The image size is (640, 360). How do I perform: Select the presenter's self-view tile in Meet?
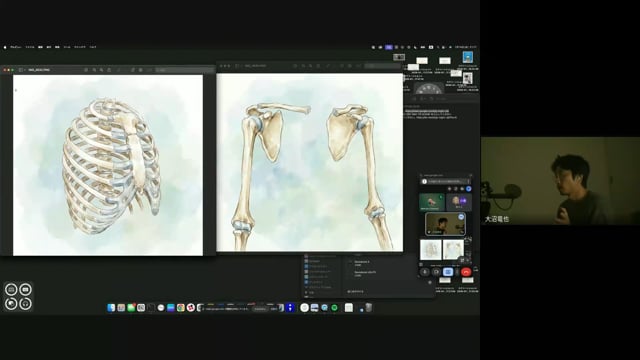[445, 224]
